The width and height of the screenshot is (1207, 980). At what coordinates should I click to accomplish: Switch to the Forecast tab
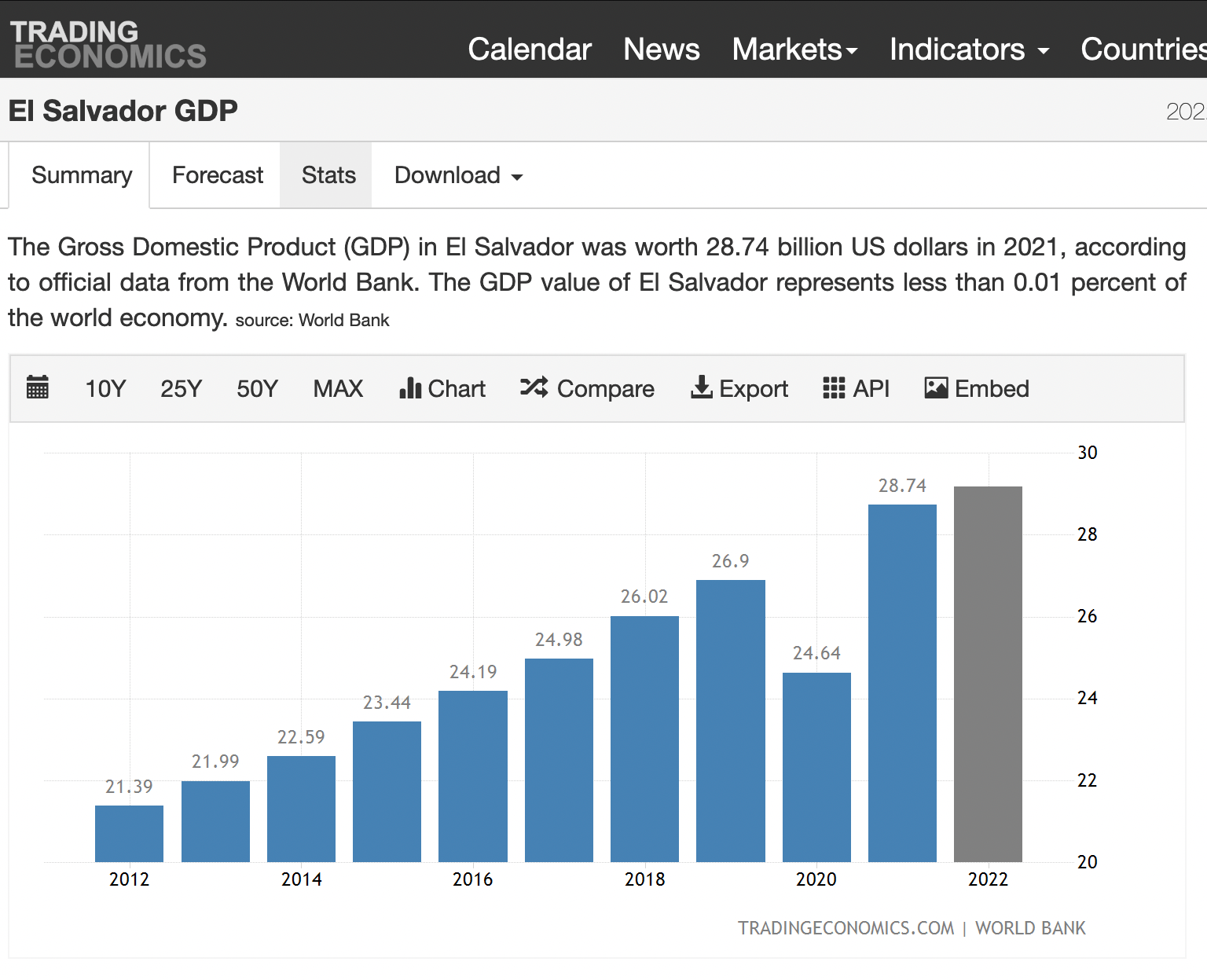point(218,175)
